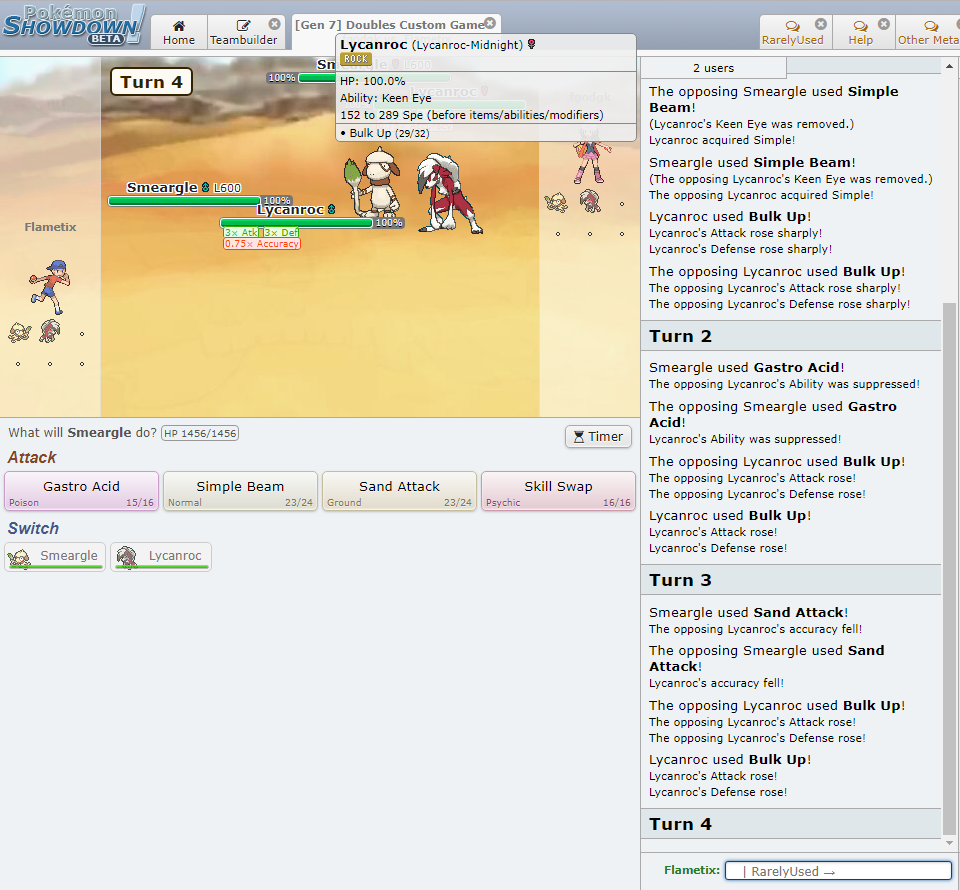Click the Smeargle button under Switch
The height and width of the screenshot is (890, 960).
(55, 556)
